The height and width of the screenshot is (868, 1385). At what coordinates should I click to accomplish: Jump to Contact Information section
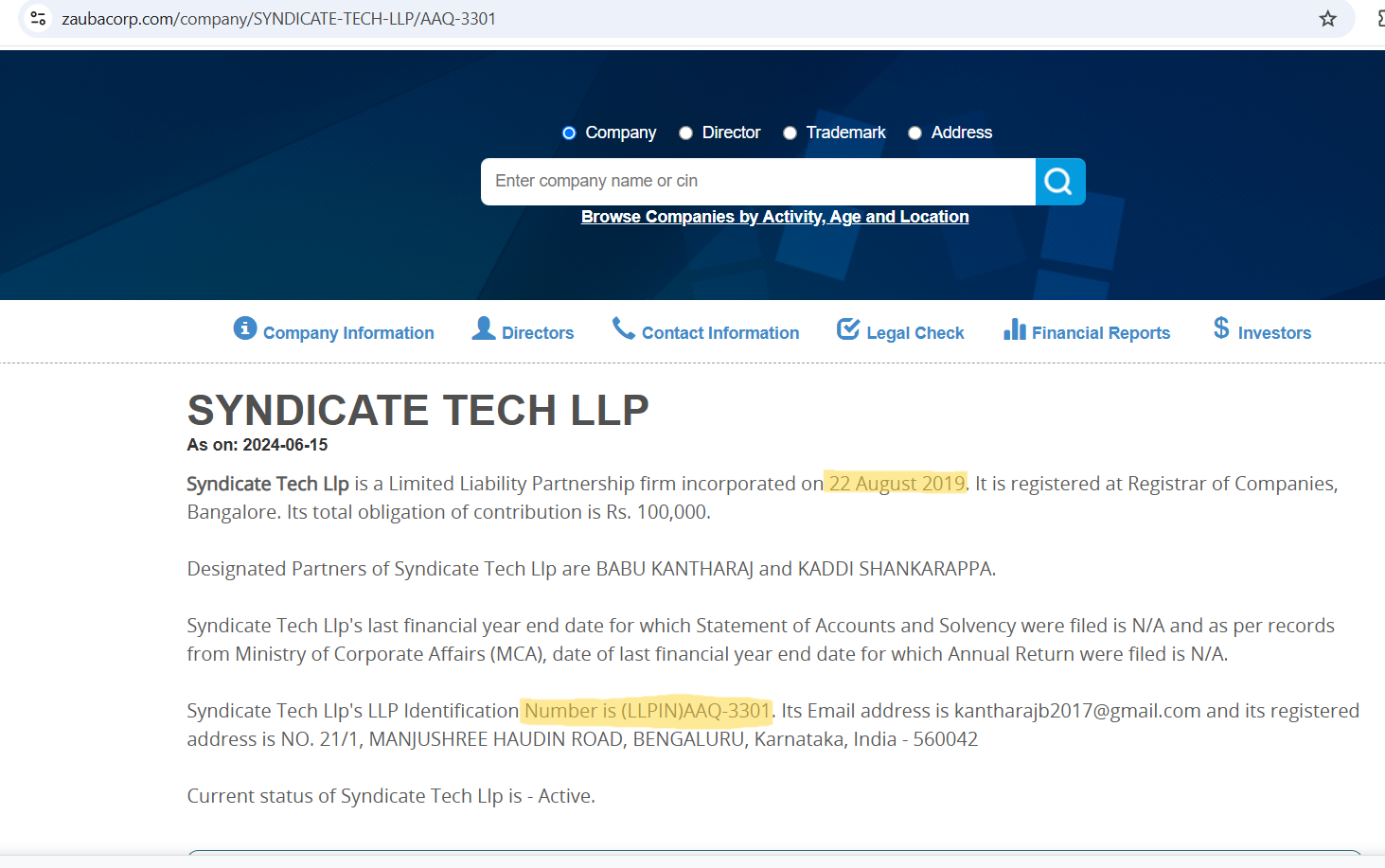point(720,333)
